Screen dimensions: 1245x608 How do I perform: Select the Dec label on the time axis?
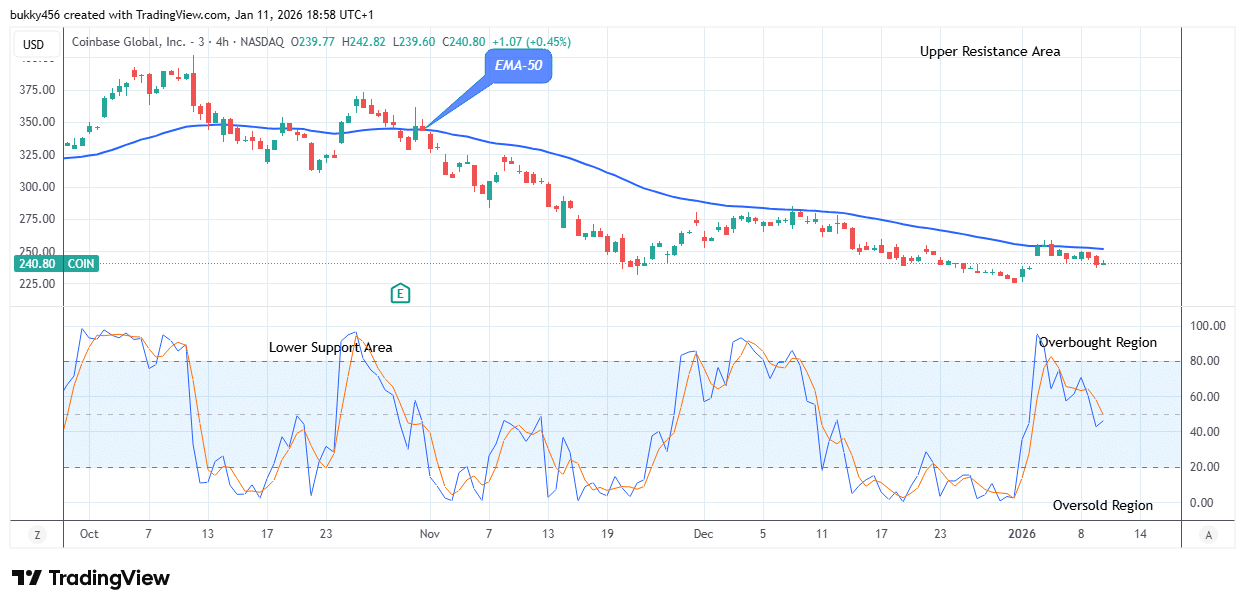coord(703,534)
